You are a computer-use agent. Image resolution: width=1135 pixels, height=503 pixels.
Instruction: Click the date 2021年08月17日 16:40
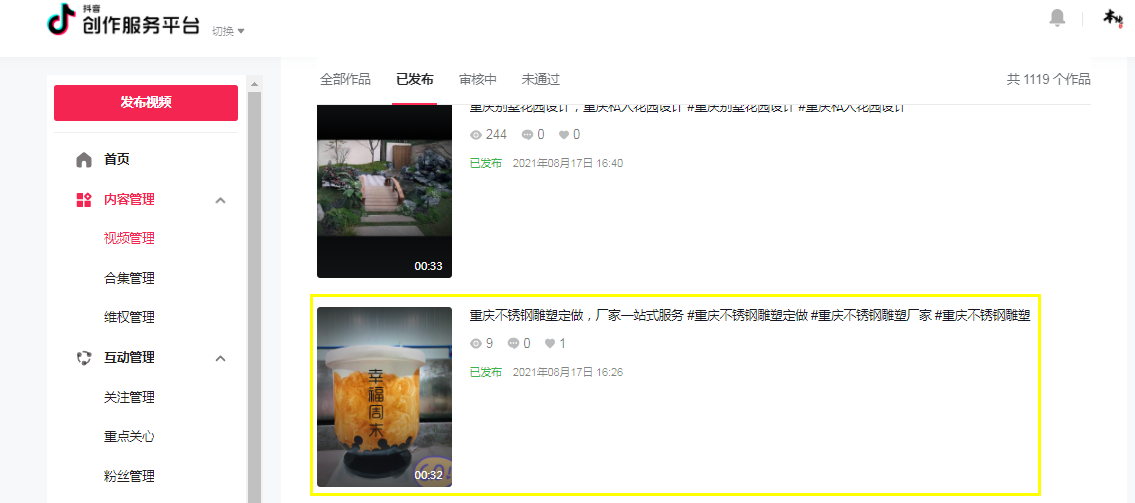coord(568,164)
